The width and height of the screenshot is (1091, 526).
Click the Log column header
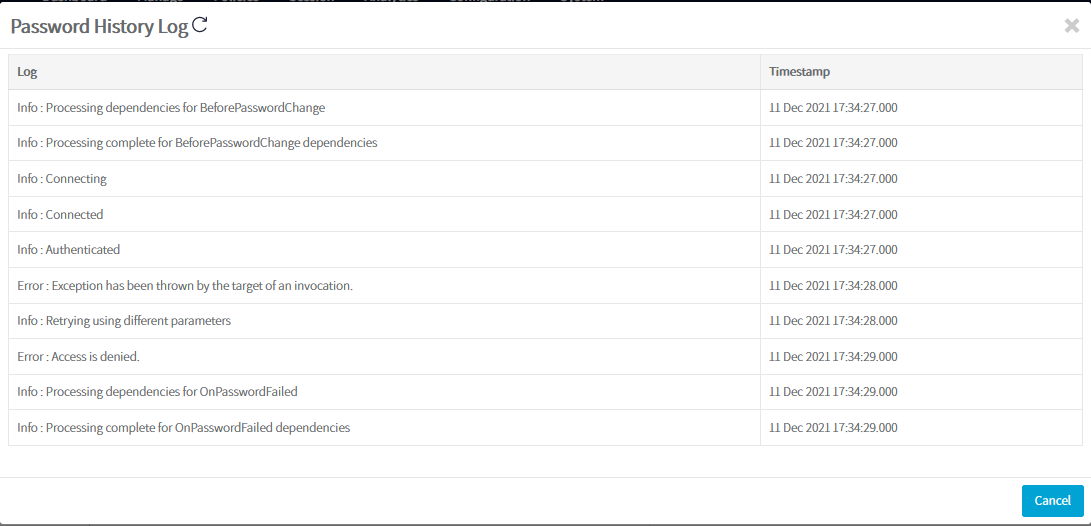(28, 72)
